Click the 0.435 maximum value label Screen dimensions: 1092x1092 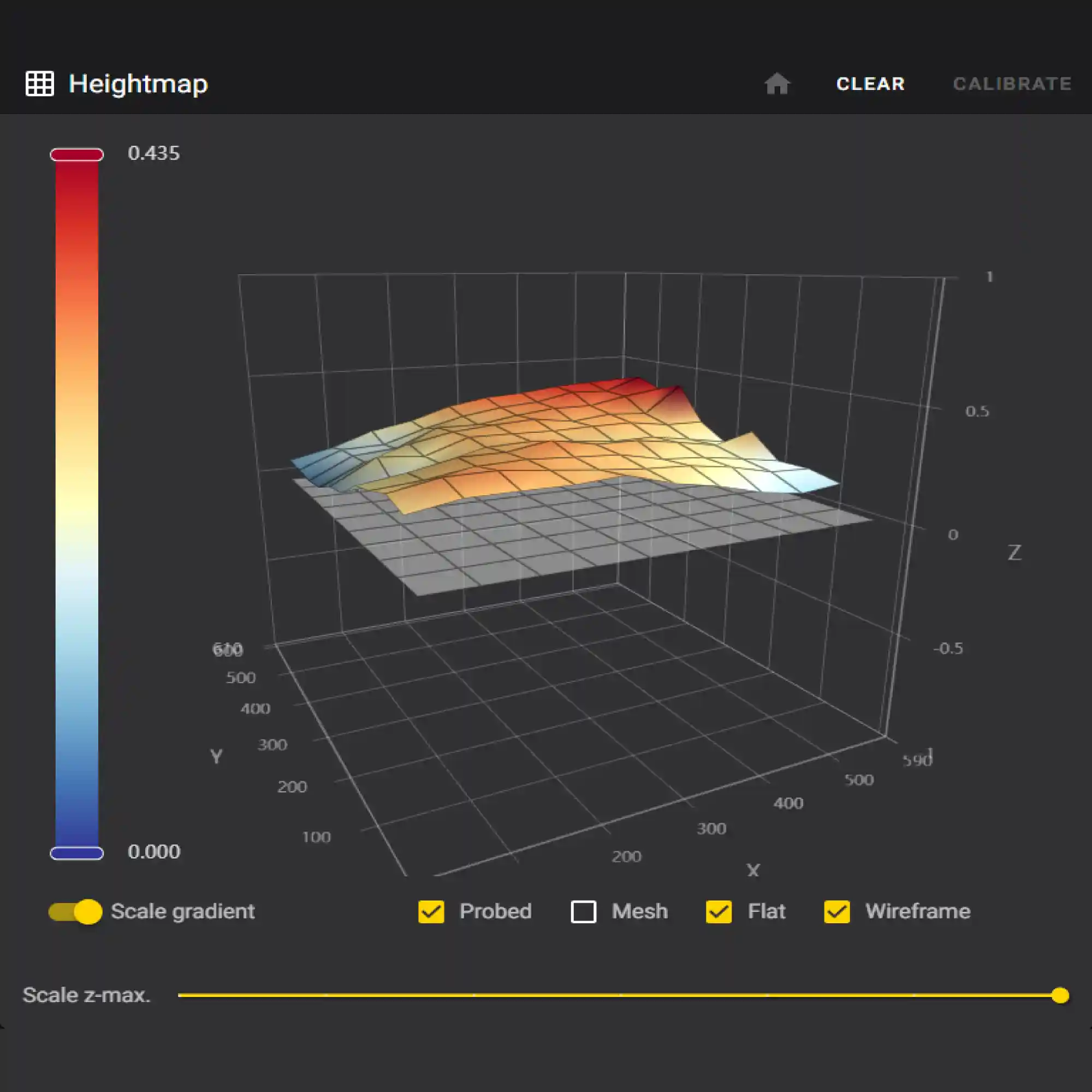click(154, 153)
